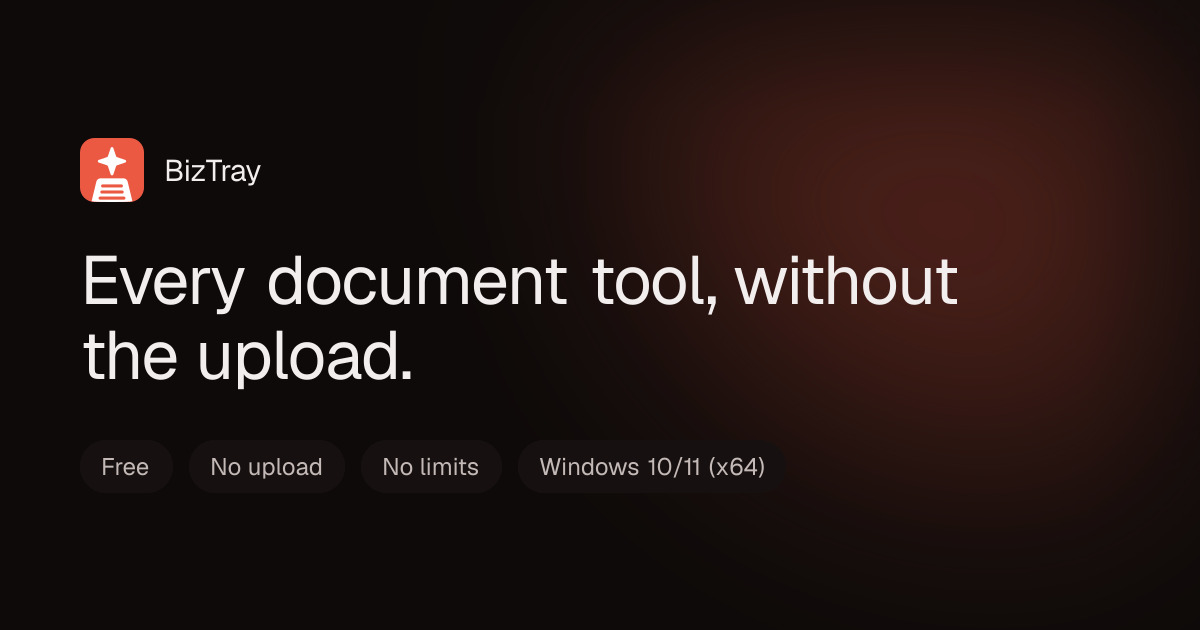
Task: Click the word the starting the second headline line
Action: click(129, 354)
